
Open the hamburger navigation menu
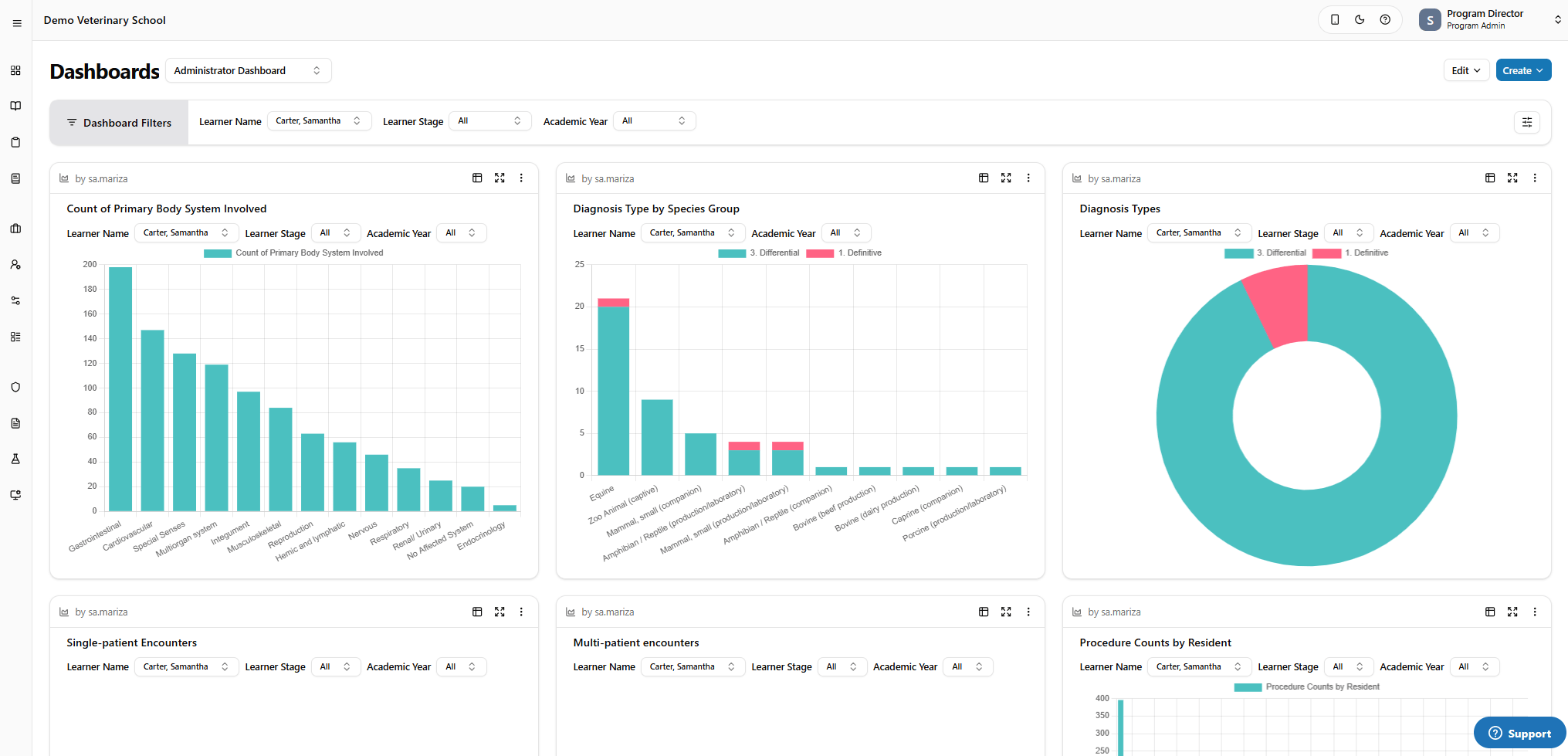pos(16,23)
